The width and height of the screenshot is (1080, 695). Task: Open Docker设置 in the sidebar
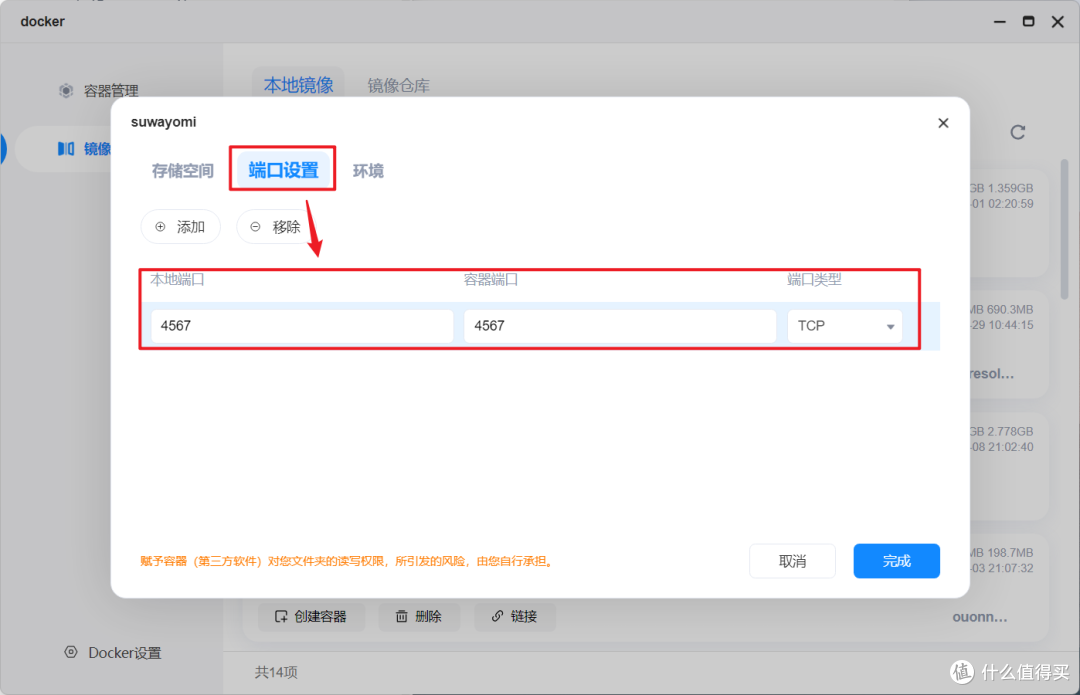tap(124, 653)
